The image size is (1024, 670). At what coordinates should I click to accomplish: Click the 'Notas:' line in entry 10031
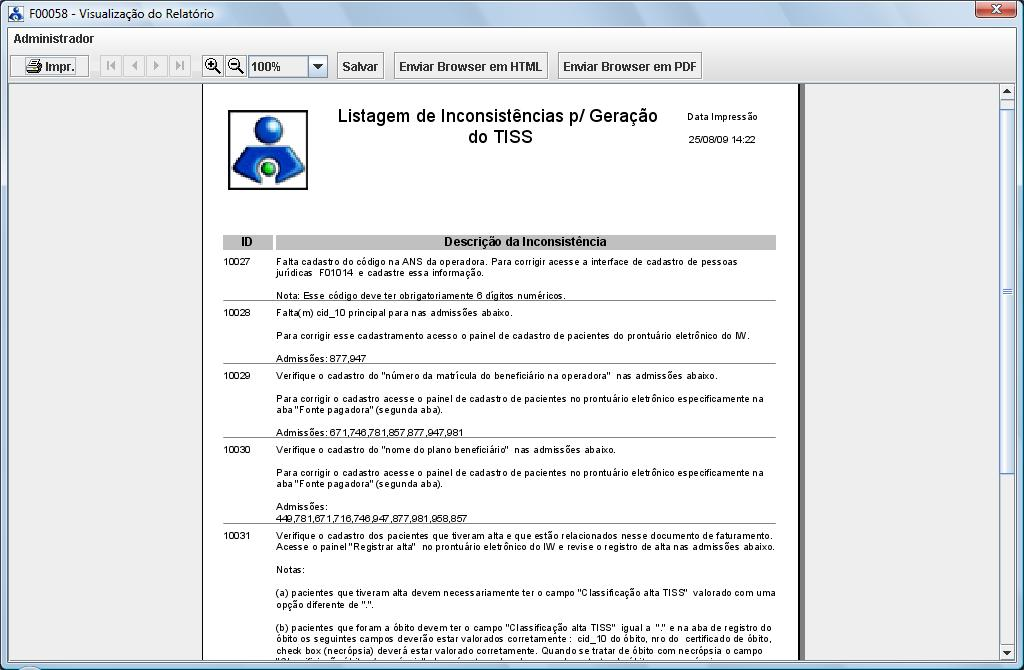tap(290, 569)
